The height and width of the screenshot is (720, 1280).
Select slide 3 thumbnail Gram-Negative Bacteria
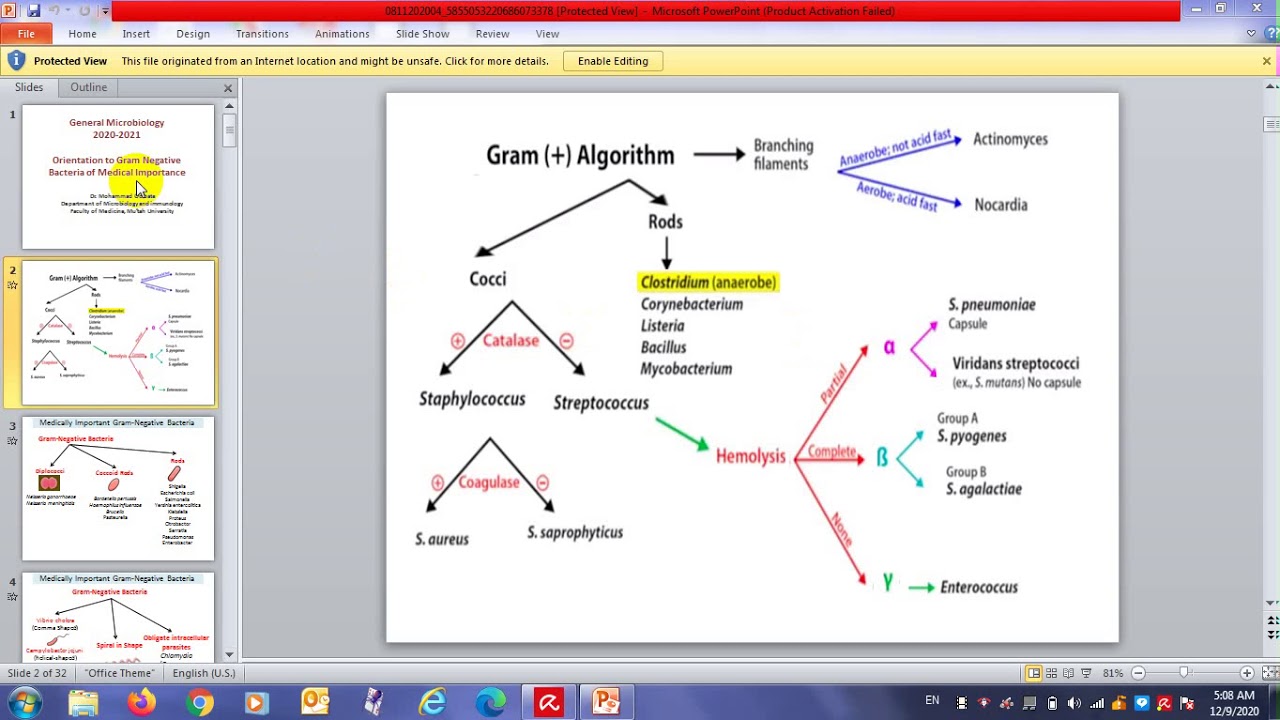[118, 489]
